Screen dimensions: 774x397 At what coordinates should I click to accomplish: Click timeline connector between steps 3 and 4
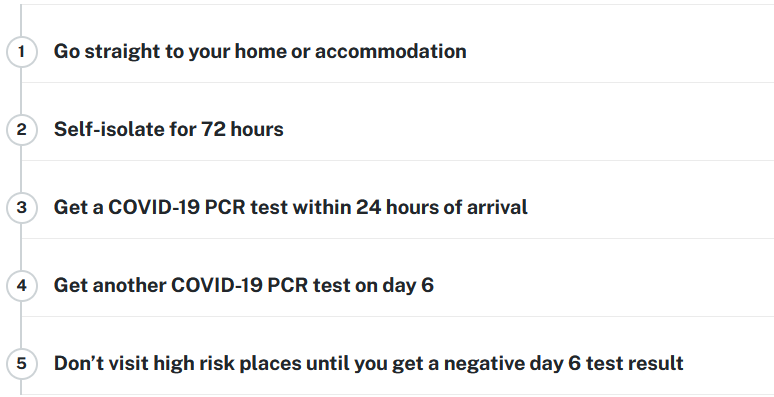click(x=21, y=246)
